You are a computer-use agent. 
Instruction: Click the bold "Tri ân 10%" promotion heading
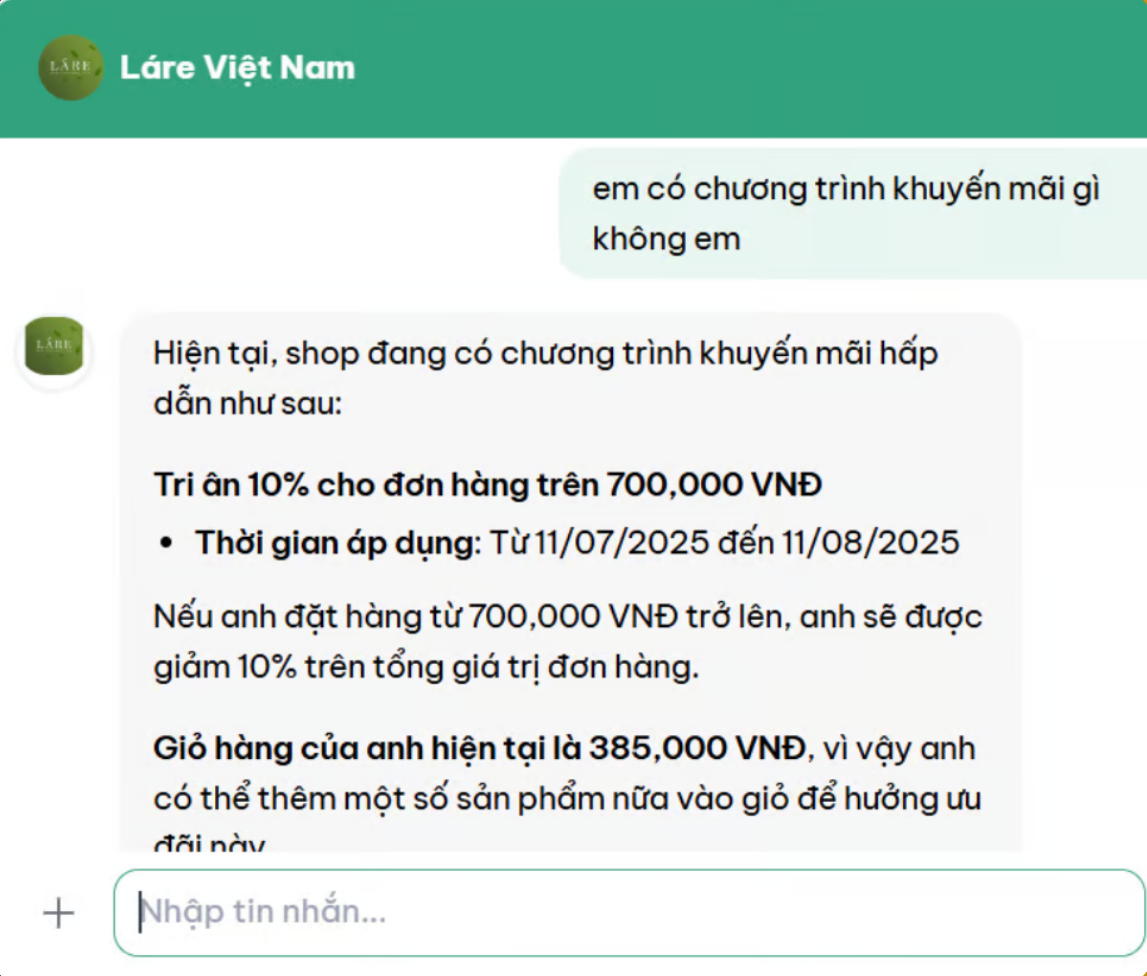click(x=488, y=485)
